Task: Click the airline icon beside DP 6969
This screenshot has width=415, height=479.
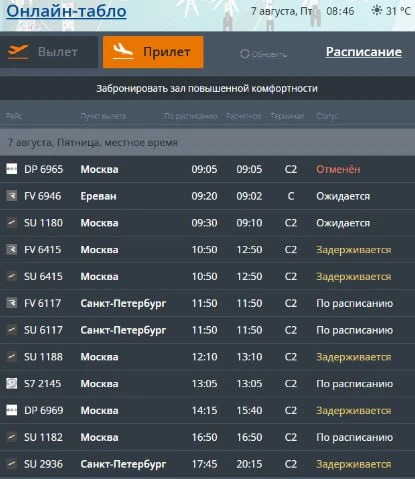Action: tap(11, 410)
